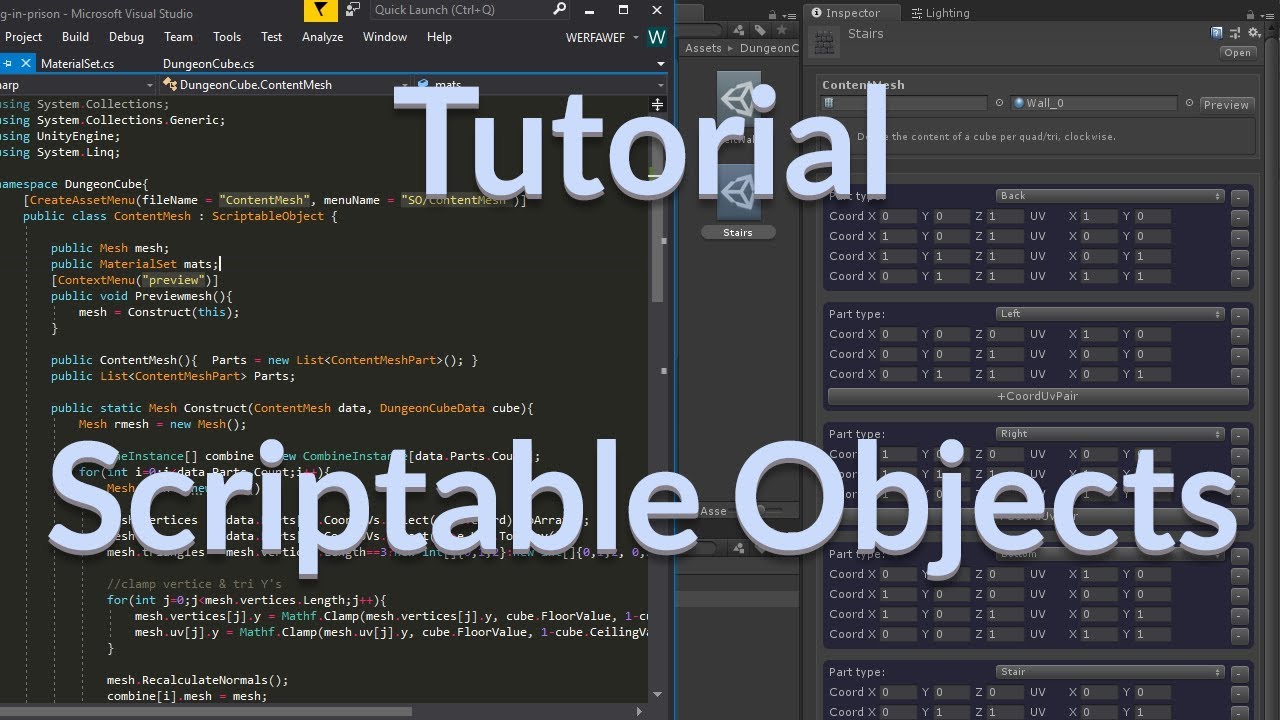Open the Team menu

pyautogui.click(x=178, y=37)
